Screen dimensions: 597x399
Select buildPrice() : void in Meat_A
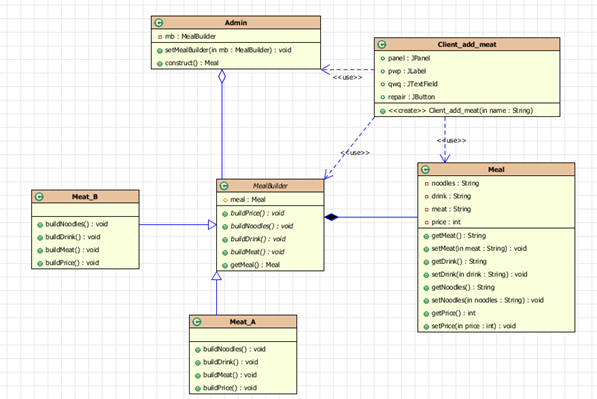point(230,388)
